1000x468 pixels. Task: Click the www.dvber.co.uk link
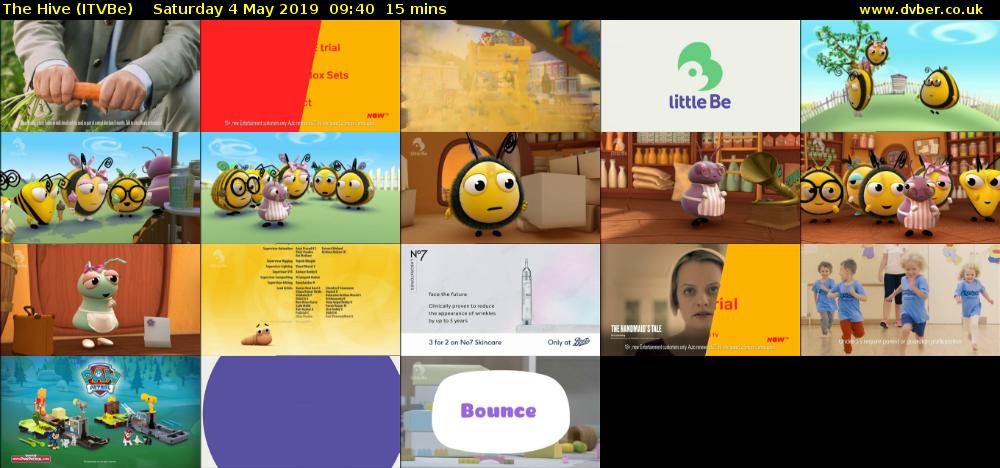[x=920, y=10]
